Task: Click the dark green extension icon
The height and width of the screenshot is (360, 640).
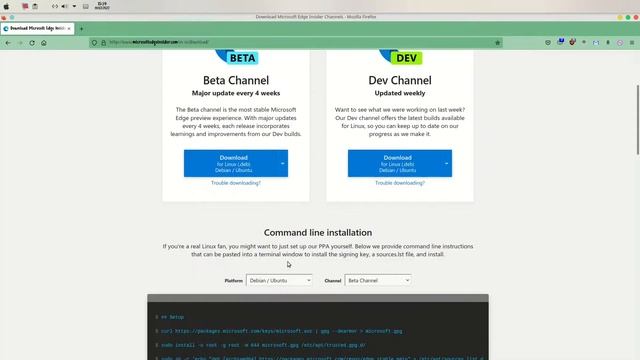Action: click(x=608, y=42)
